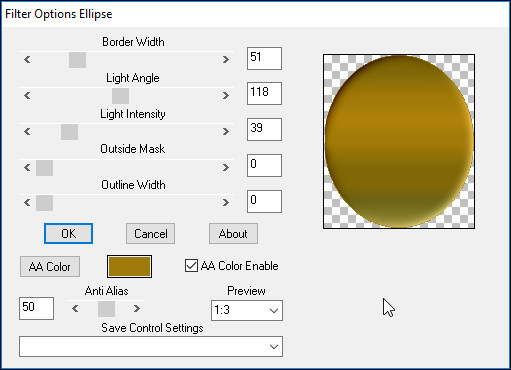Open the About dialog button
The height and width of the screenshot is (370, 511).
coord(233,234)
